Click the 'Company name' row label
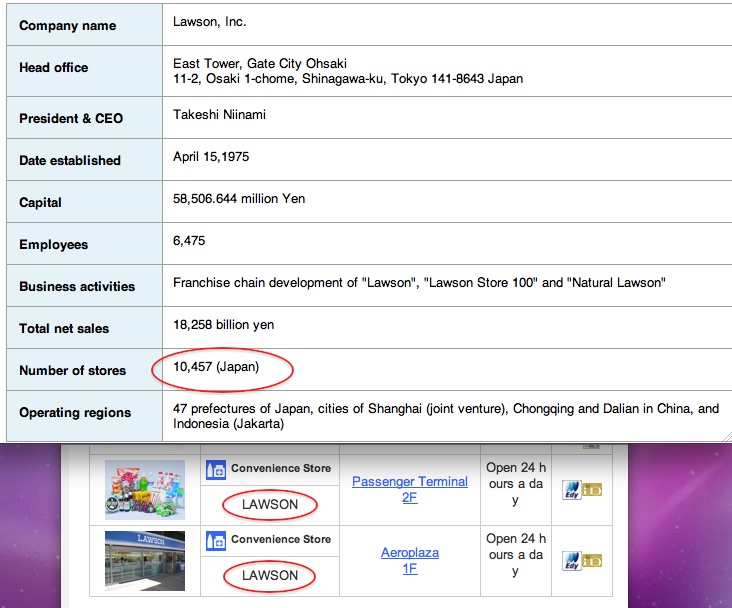Viewport: 732px width, 608px height. [x=67, y=26]
